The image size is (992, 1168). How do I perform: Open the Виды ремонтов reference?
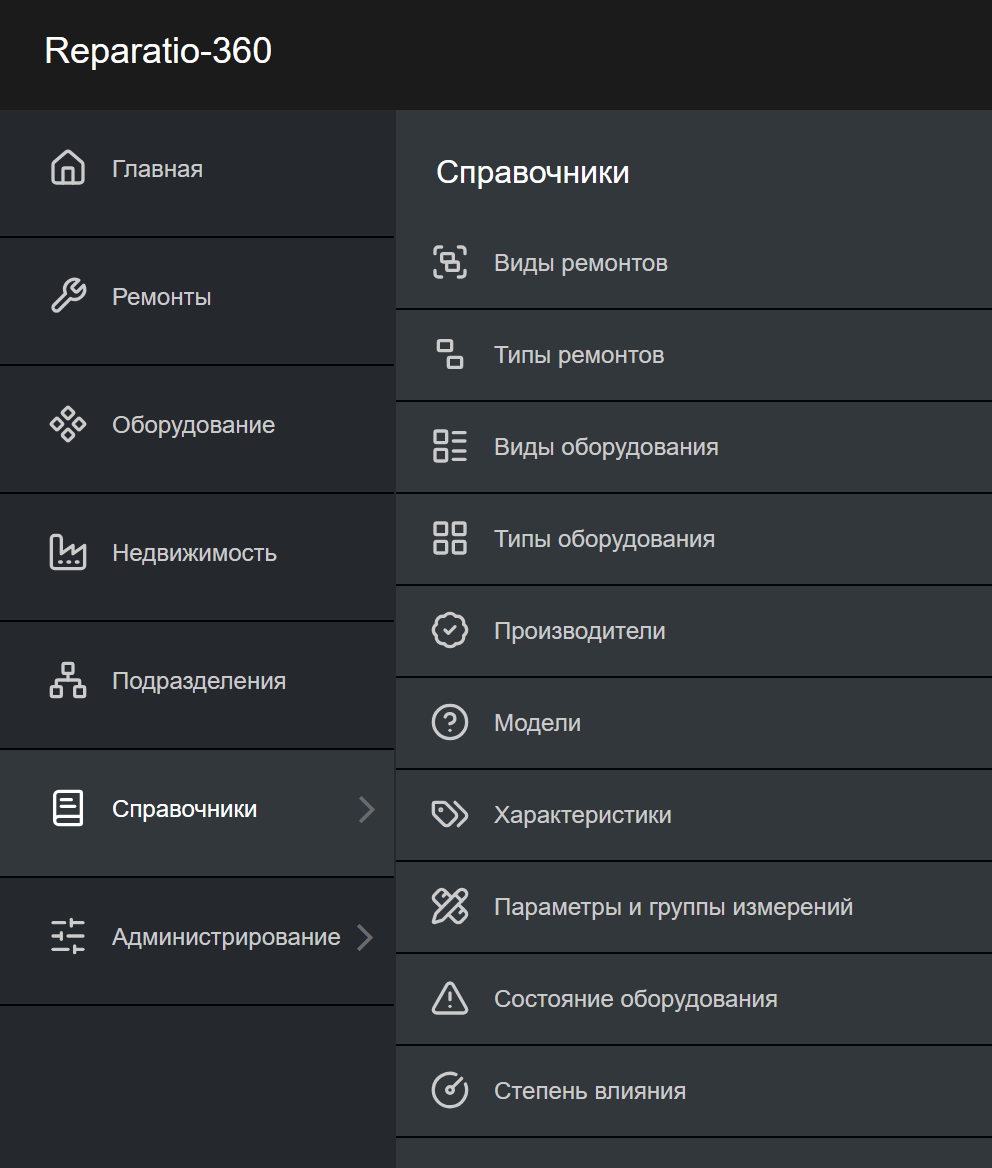[580, 264]
